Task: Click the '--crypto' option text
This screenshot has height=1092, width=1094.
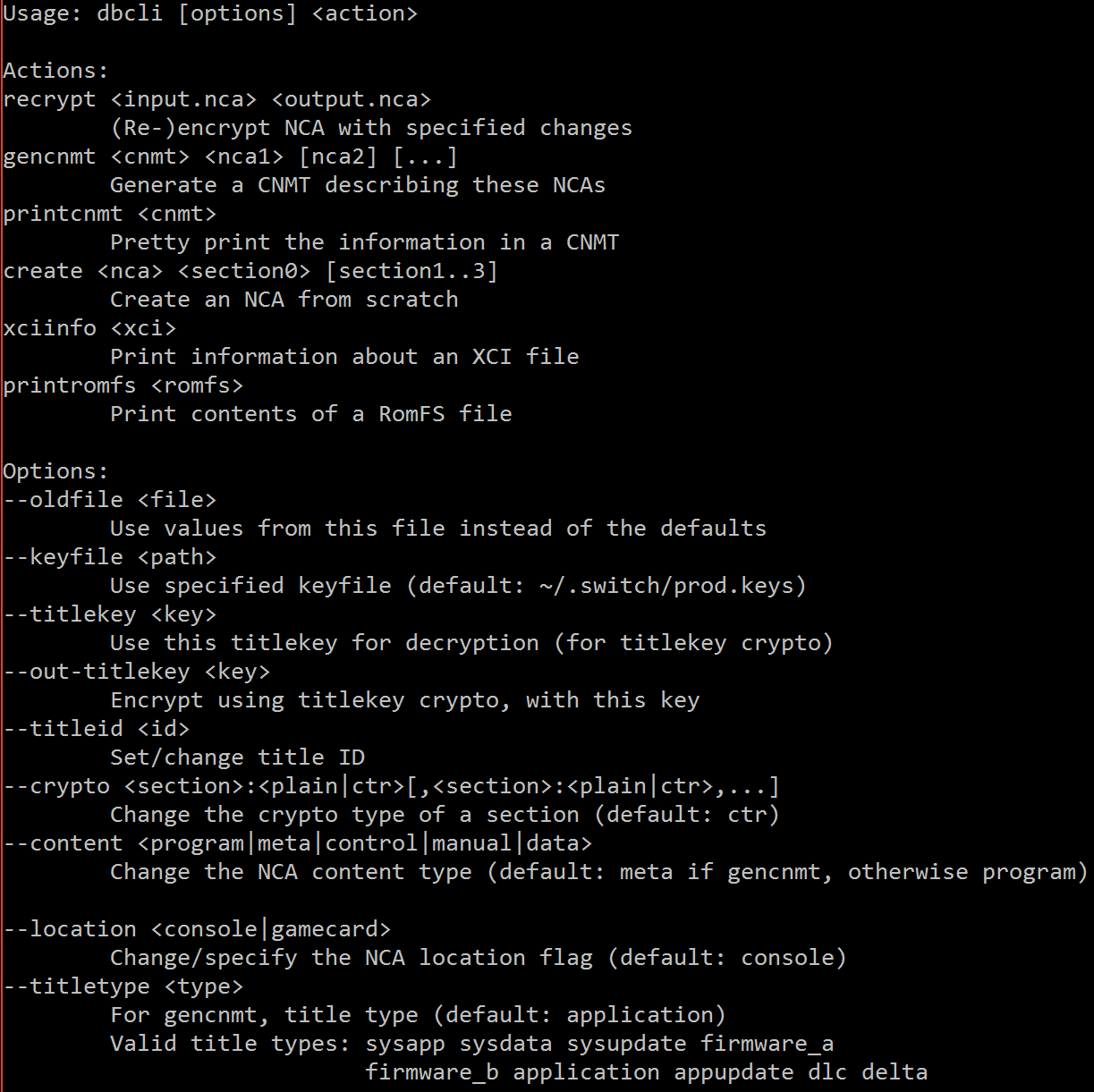Action: pos(56,786)
